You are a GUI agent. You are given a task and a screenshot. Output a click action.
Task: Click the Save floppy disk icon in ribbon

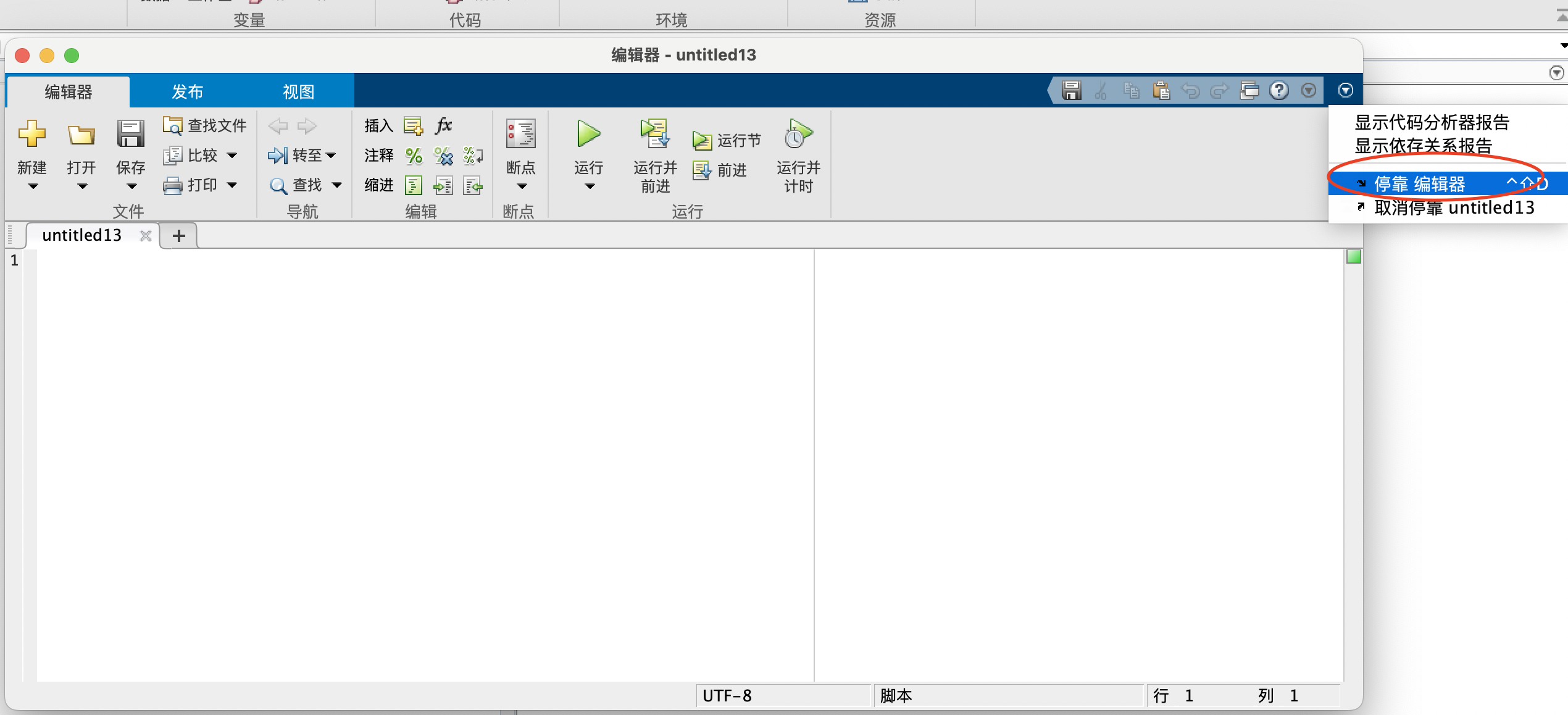130,134
